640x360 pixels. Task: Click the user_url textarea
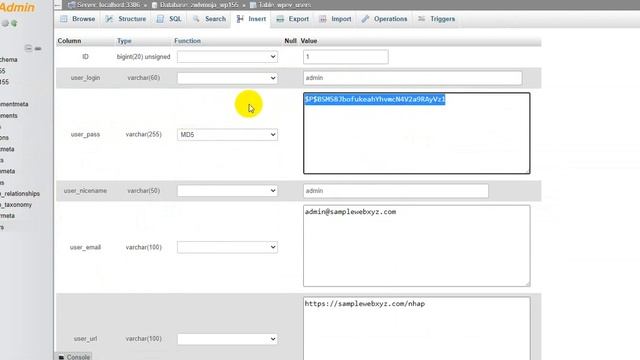point(417,329)
